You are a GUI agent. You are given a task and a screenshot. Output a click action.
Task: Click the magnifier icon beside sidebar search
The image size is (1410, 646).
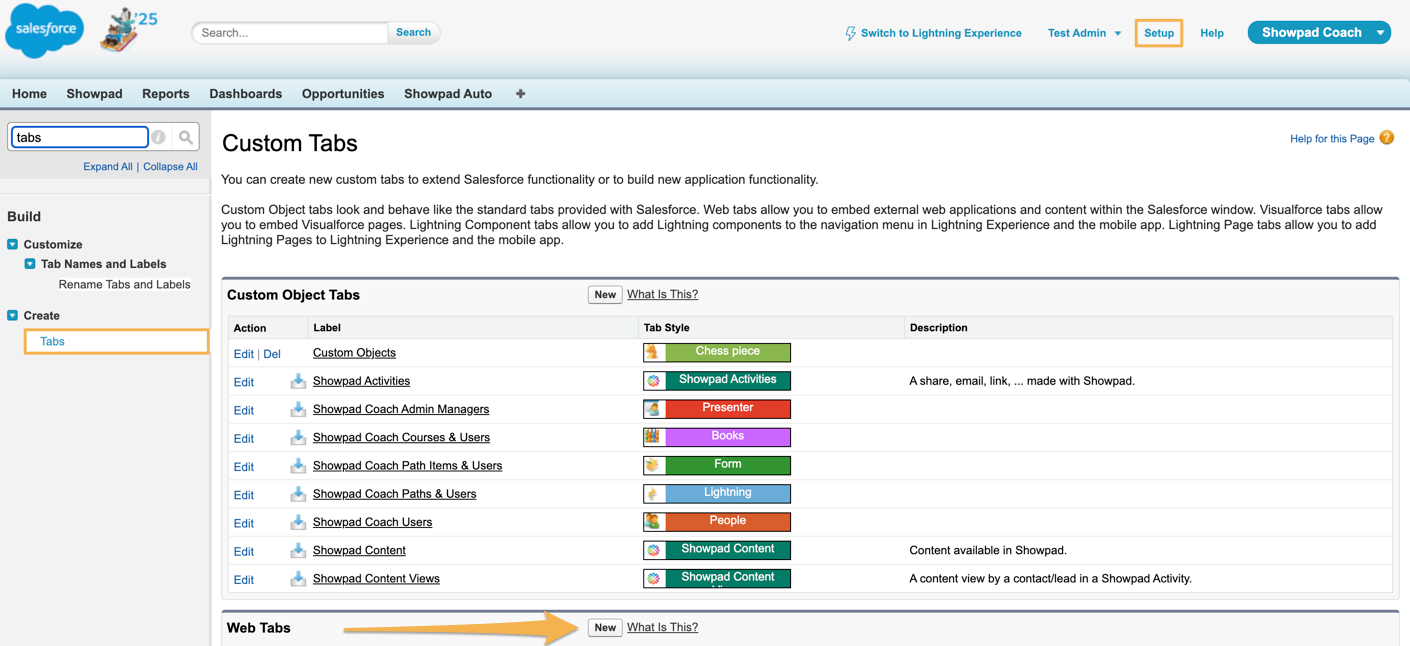coord(186,137)
